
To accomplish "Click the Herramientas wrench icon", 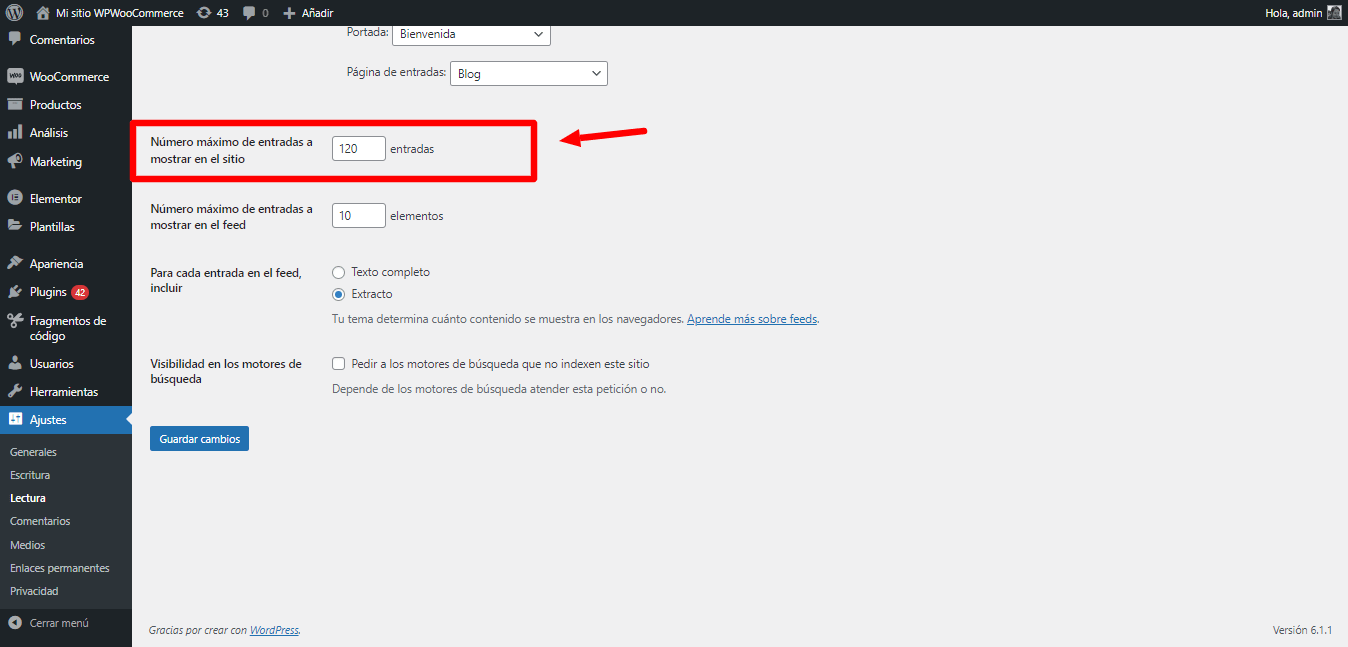I will tap(15, 392).
